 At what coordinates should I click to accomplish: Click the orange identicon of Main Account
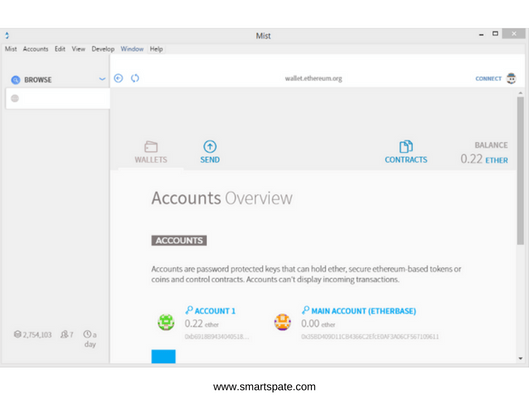tap(282, 322)
